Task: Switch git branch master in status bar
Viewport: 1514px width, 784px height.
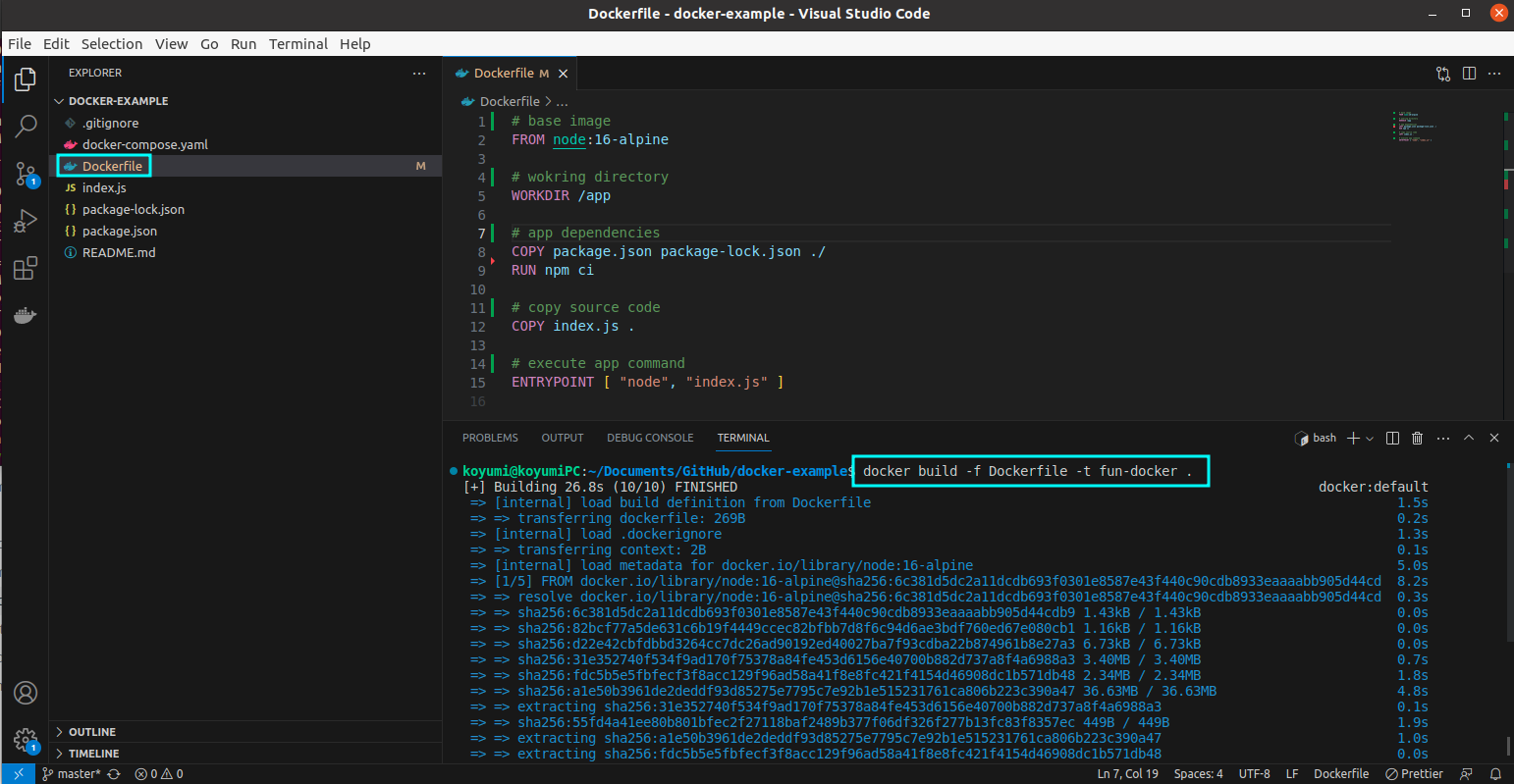Action: [x=72, y=774]
